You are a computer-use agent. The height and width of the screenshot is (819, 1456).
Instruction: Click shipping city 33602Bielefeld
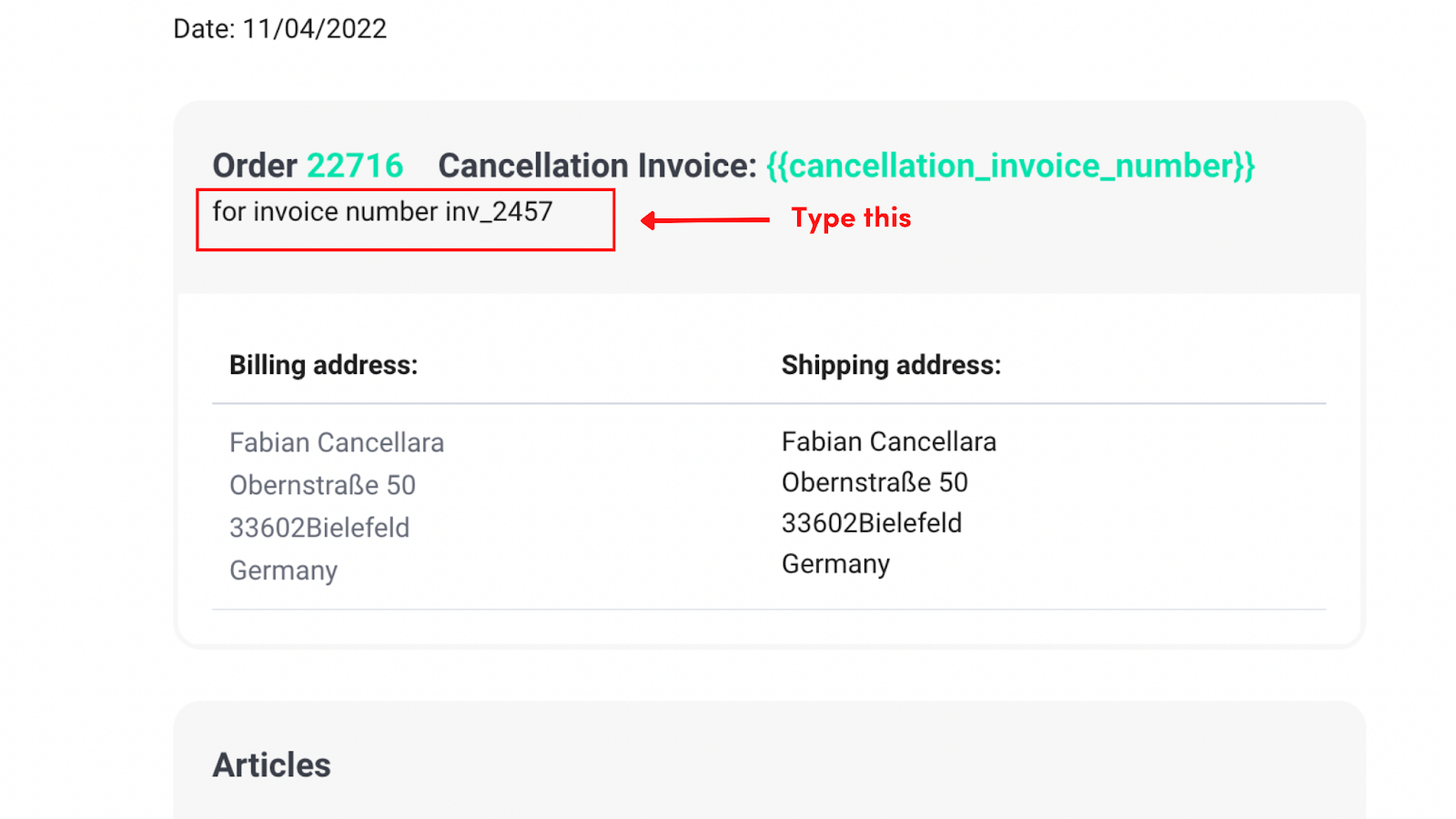coord(872,523)
